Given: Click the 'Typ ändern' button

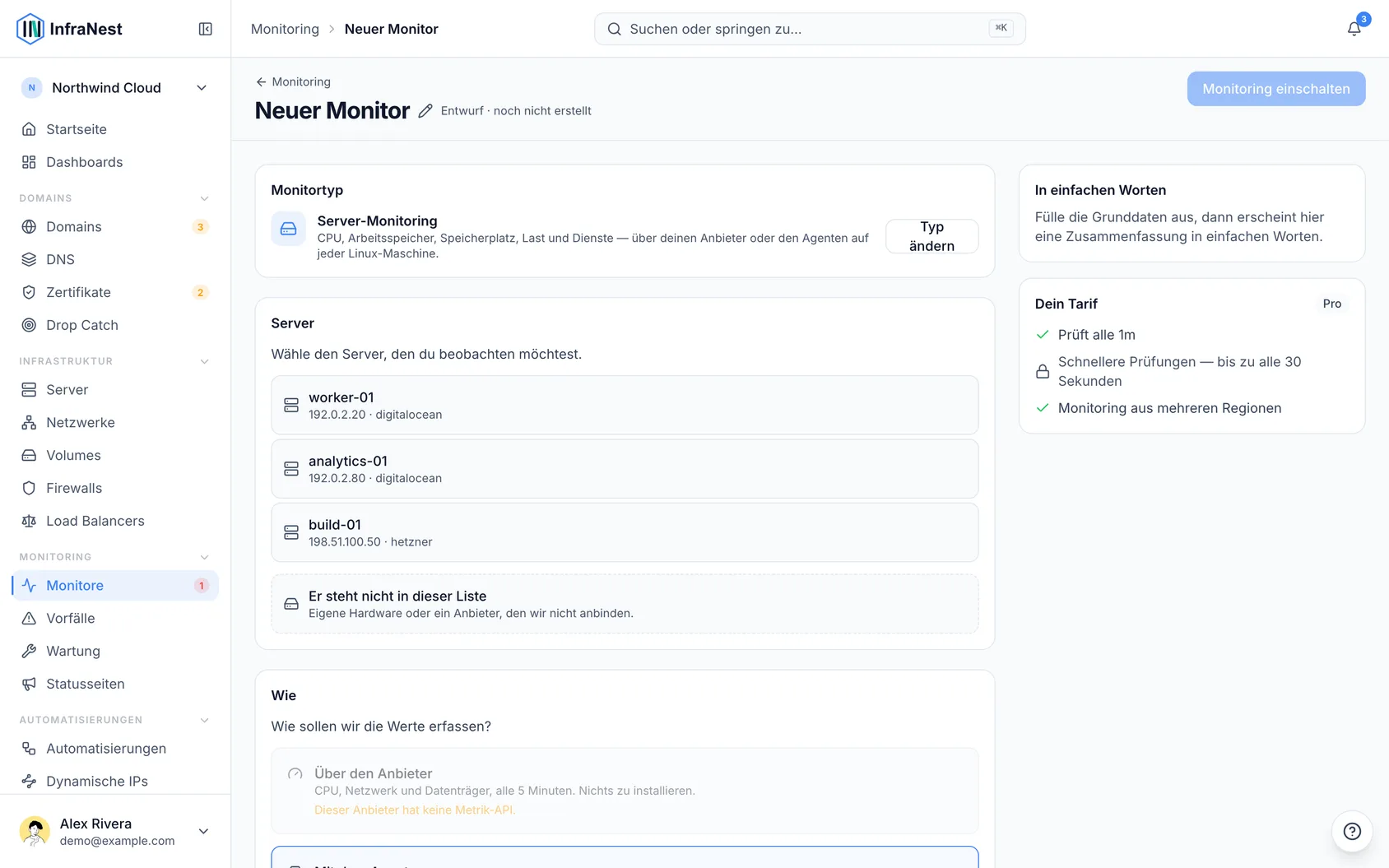Looking at the screenshot, I should (x=931, y=236).
